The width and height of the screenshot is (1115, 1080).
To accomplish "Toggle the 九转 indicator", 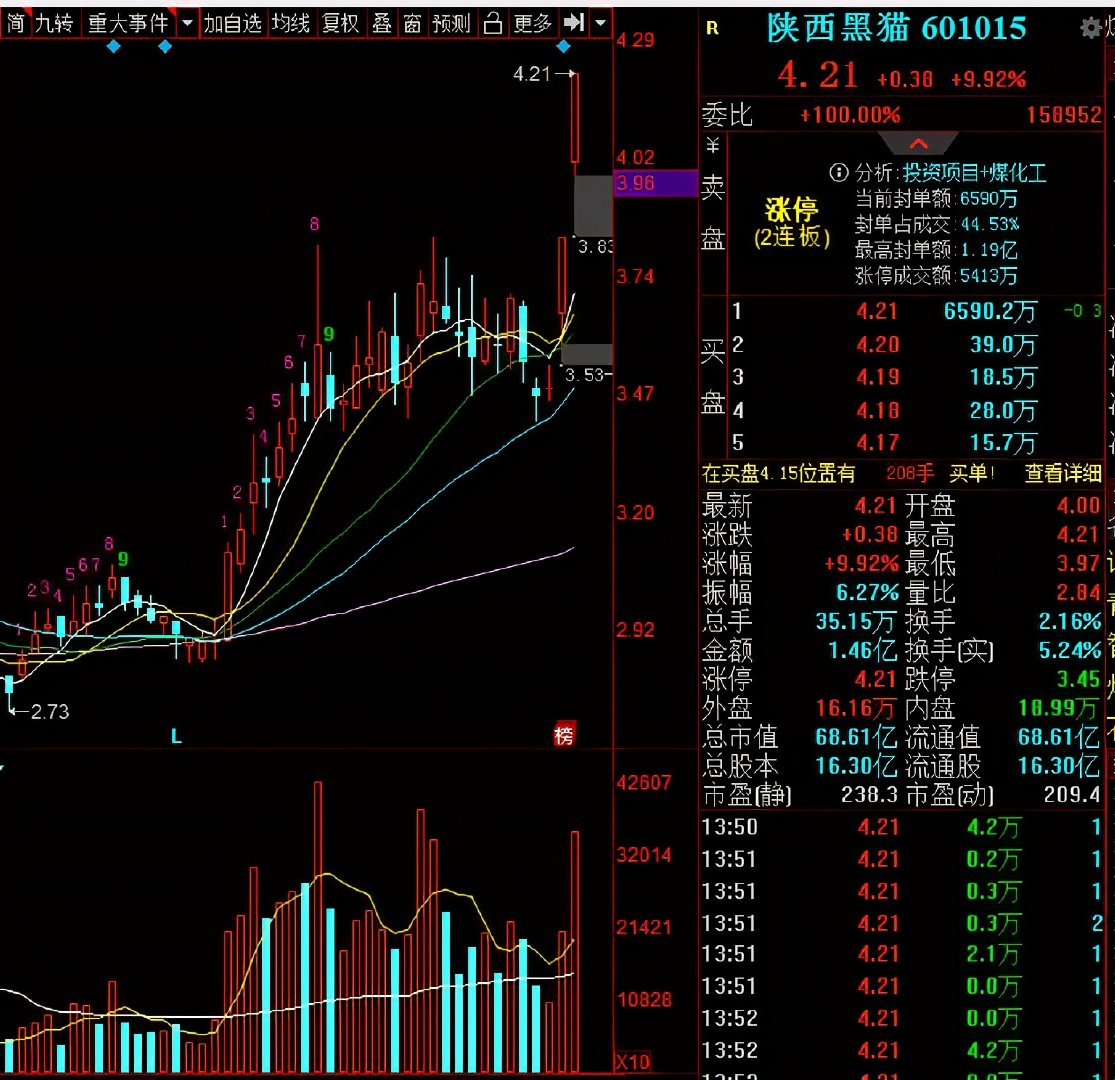I will [54, 23].
